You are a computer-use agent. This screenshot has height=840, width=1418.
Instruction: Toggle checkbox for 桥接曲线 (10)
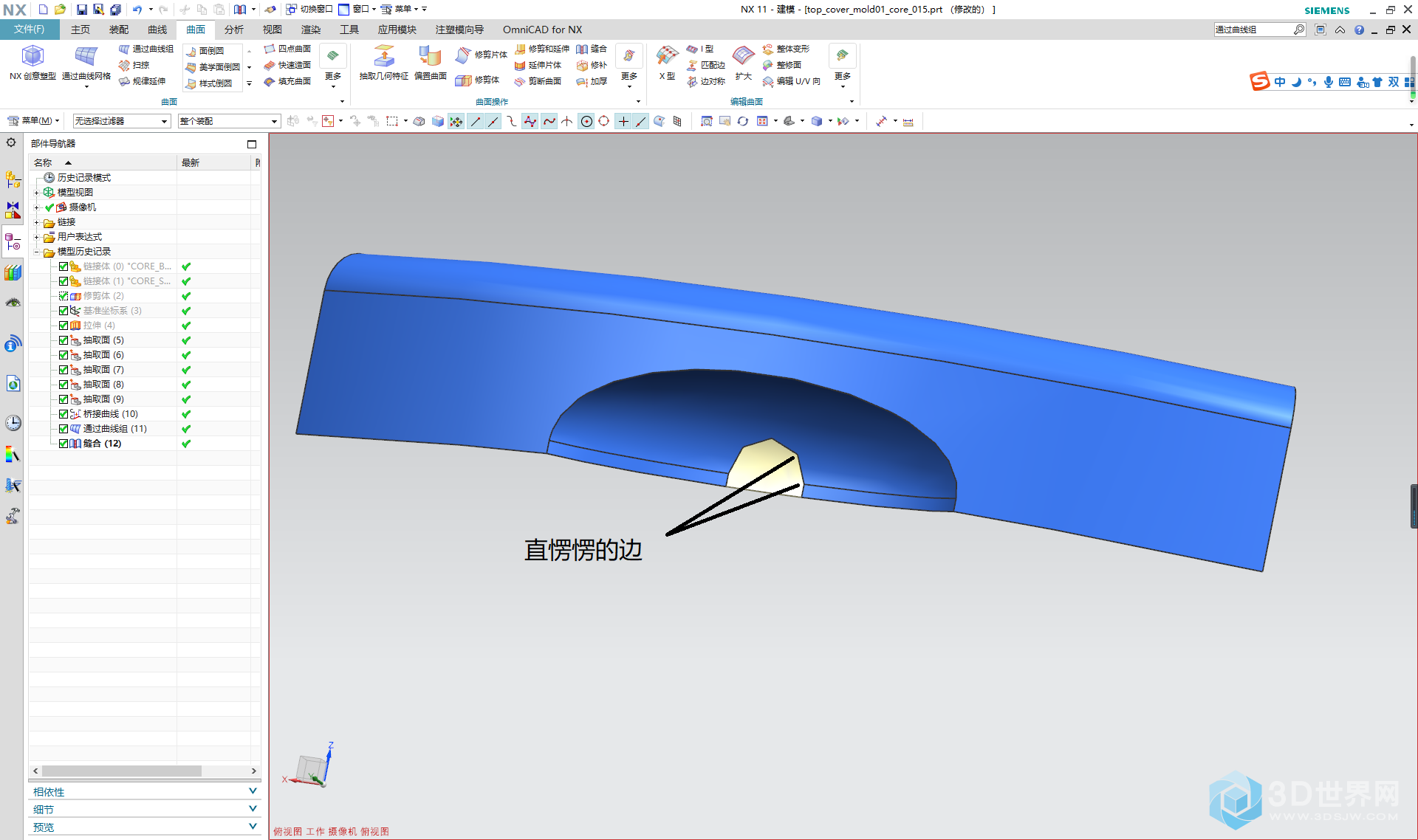click(64, 414)
